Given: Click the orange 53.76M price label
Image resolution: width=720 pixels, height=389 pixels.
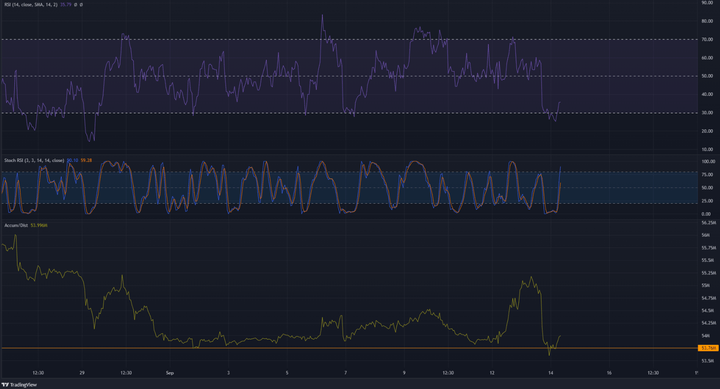Looking at the screenshot, I should pyautogui.click(x=708, y=348).
